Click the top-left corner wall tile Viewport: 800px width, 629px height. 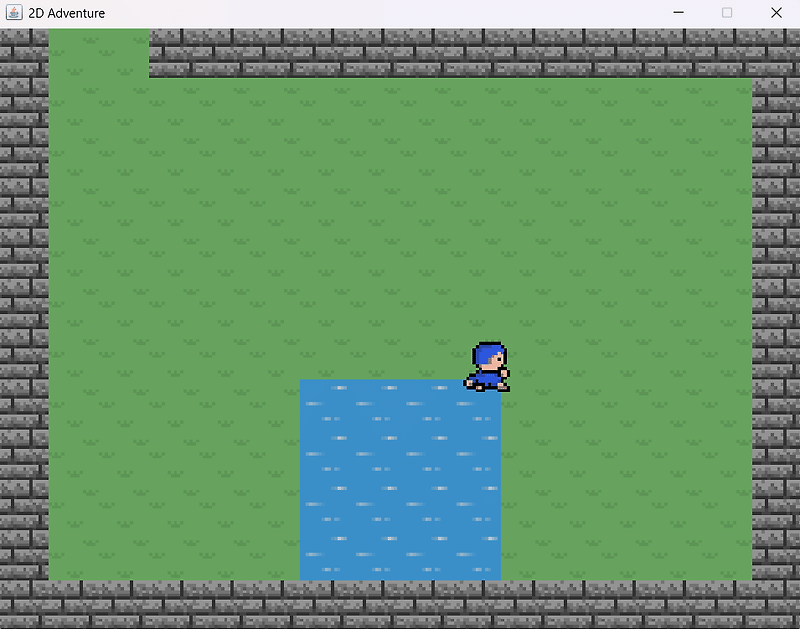pos(25,45)
